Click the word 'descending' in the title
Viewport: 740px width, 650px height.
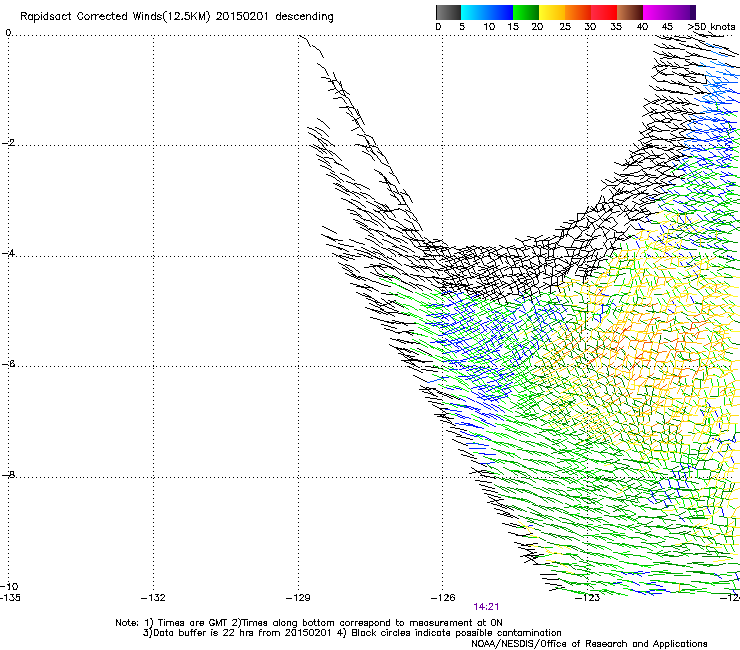pyautogui.click(x=304, y=17)
